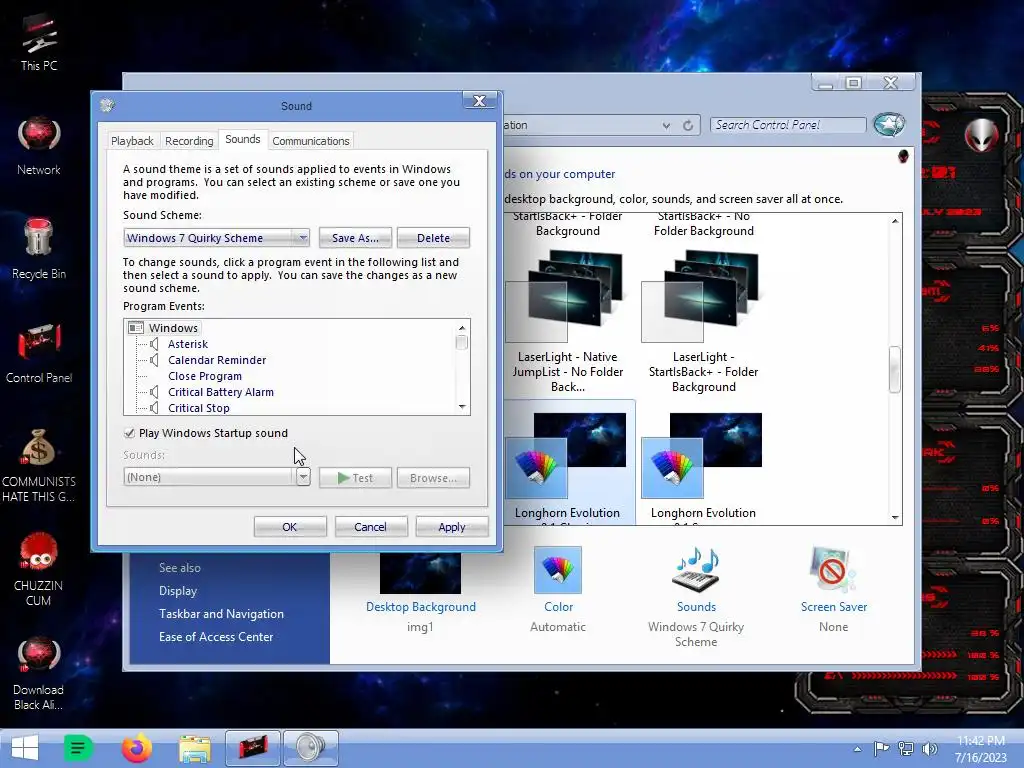Open the Screen Saver icon
The image size is (1024, 768).
point(833,570)
